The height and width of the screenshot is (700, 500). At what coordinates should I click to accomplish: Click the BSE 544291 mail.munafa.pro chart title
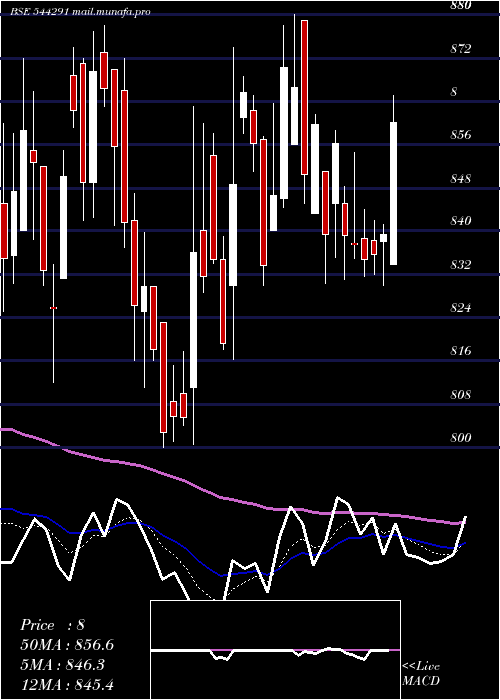80,12
